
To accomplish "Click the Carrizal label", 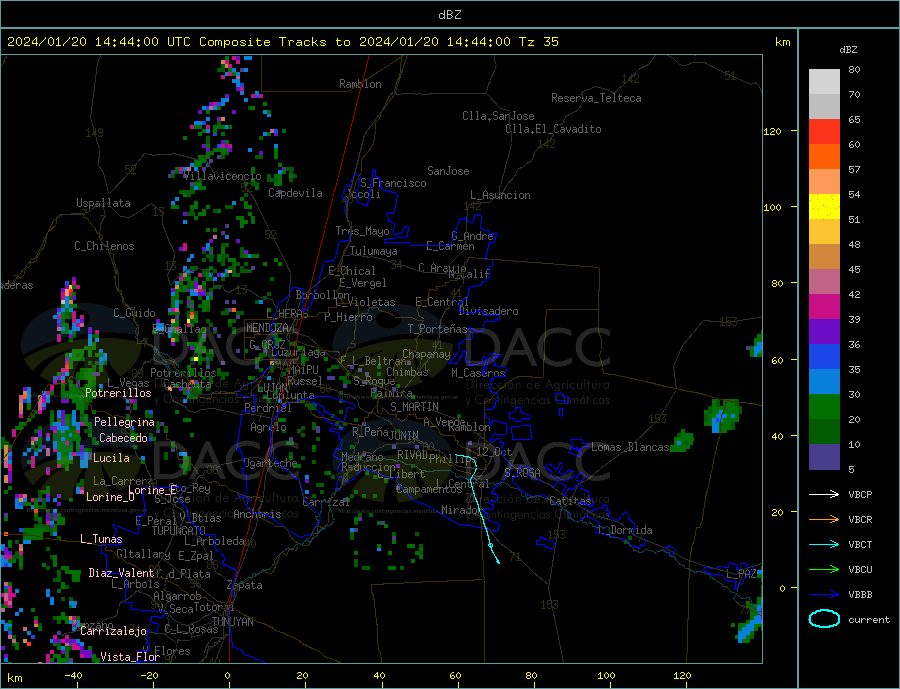I will pos(326,502).
